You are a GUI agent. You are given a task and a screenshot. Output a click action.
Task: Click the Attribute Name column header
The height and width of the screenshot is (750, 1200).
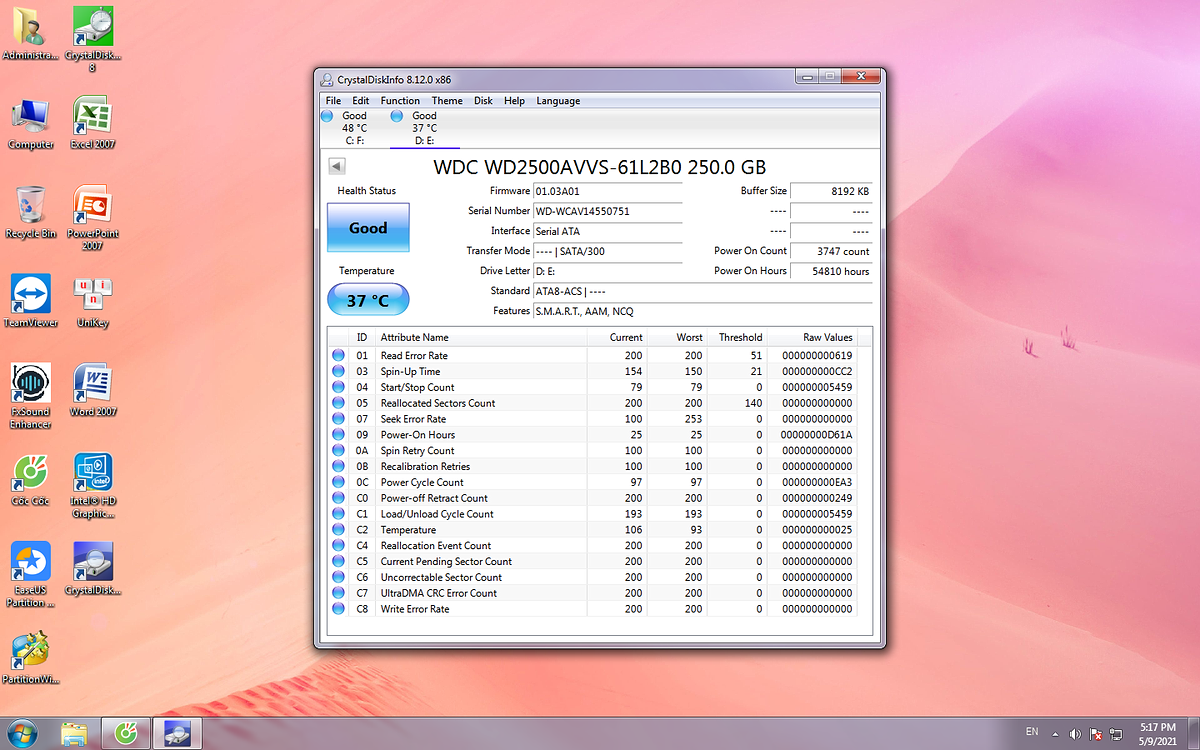(x=481, y=338)
